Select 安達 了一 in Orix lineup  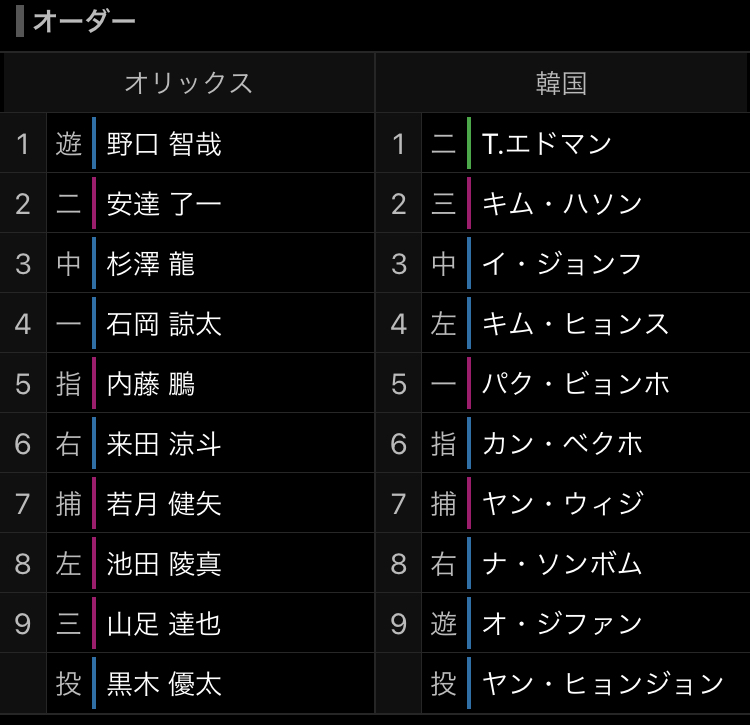click(164, 203)
